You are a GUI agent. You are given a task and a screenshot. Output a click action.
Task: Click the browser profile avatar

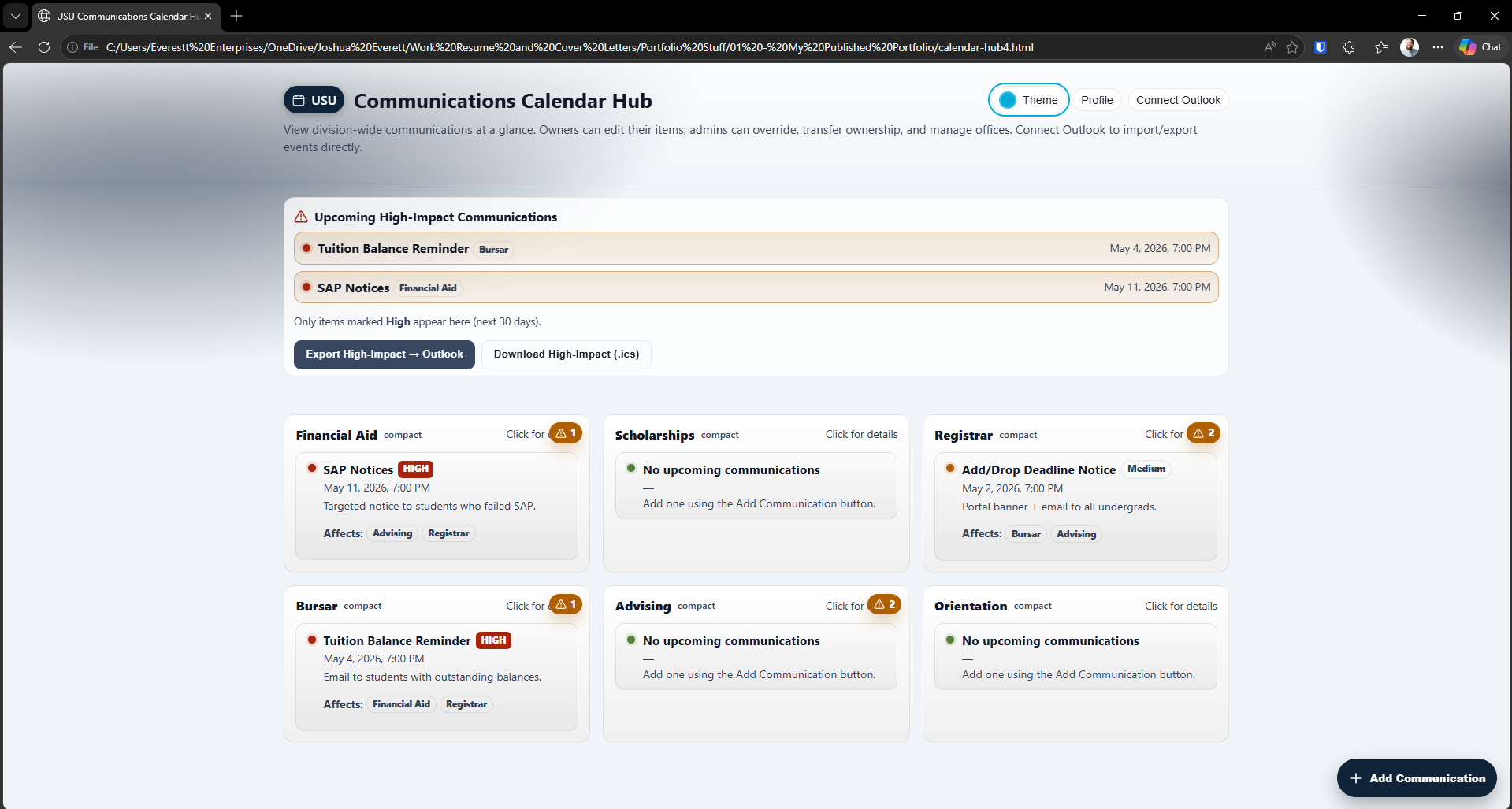coord(1410,47)
